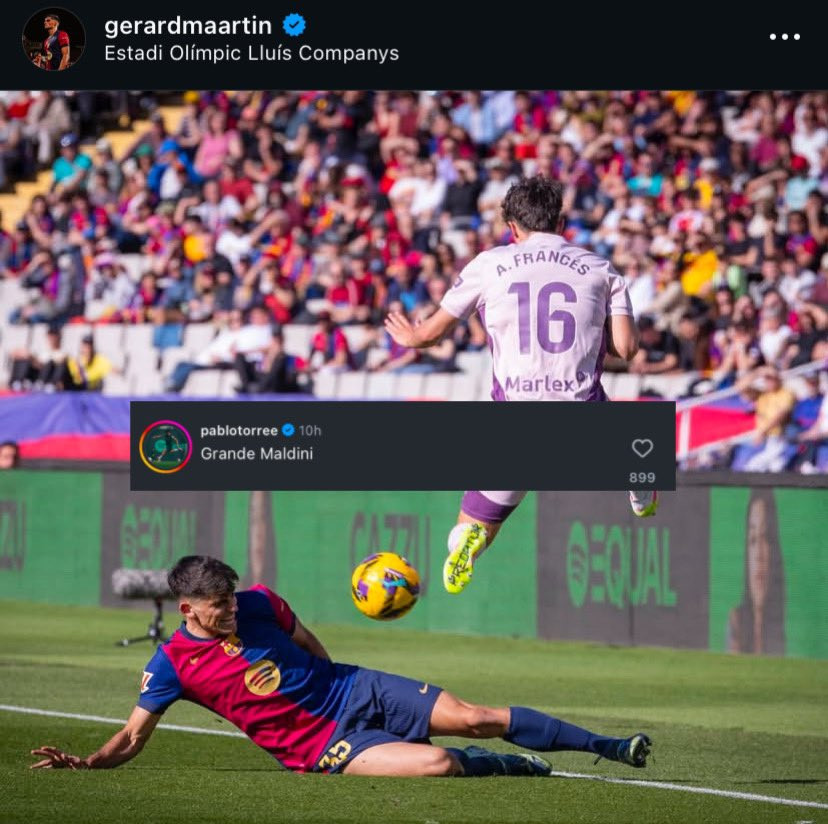Click the yellow match ball in the photo

coord(385,586)
